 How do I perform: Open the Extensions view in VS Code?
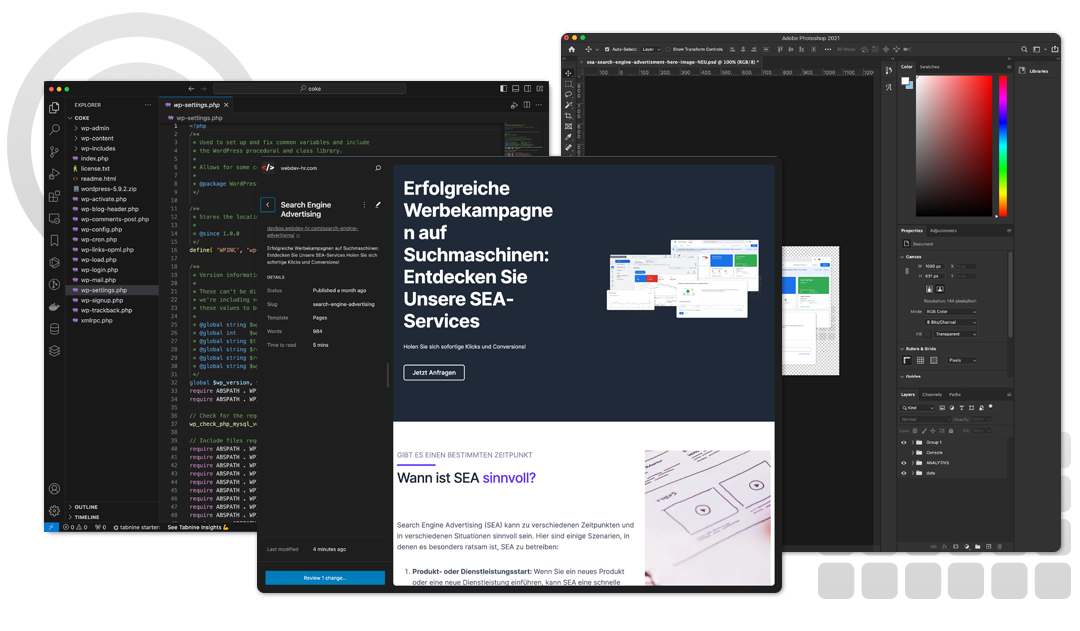pos(53,196)
